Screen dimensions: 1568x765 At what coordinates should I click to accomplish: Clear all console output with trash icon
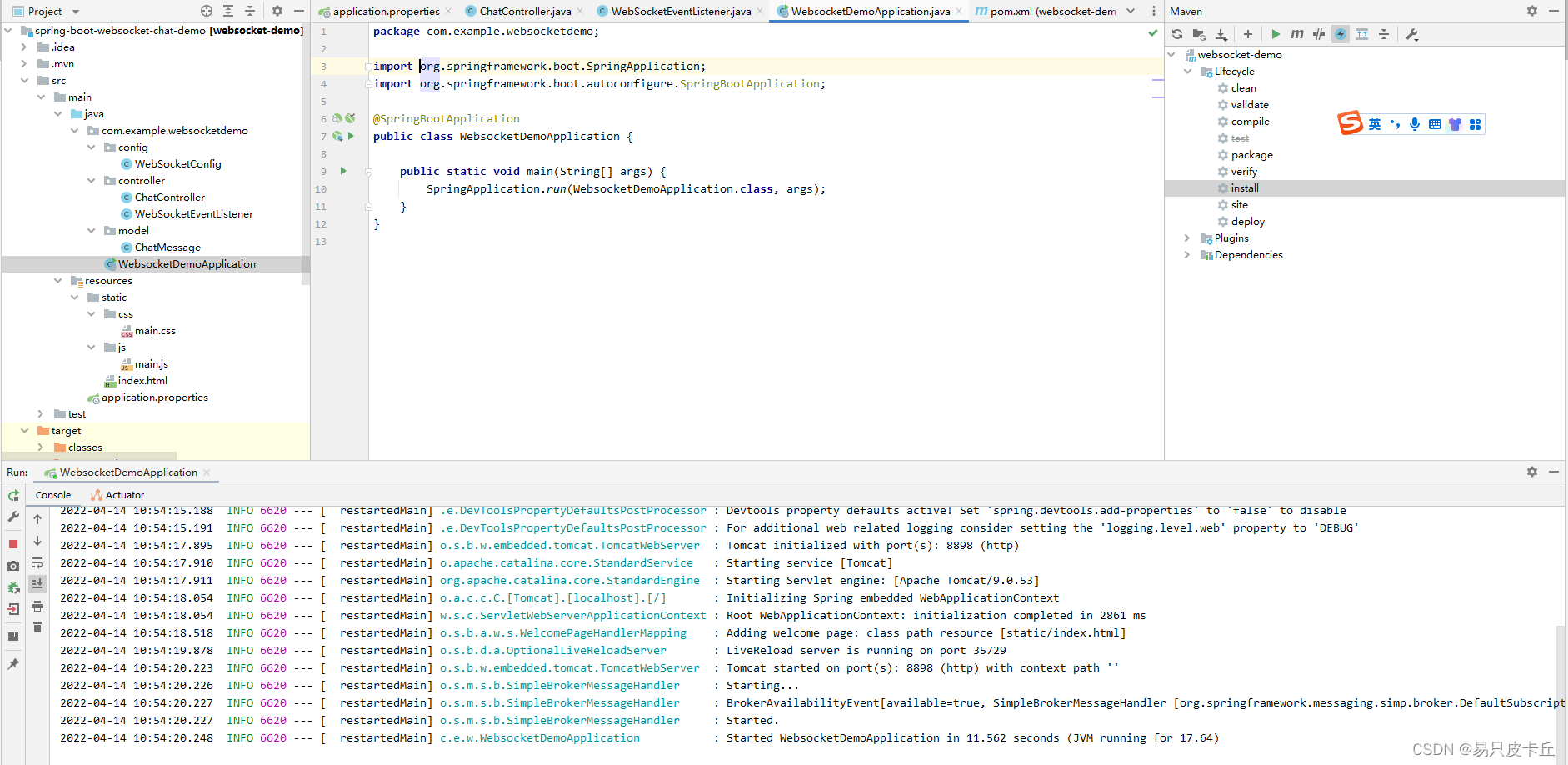pyautogui.click(x=37, y=627)
